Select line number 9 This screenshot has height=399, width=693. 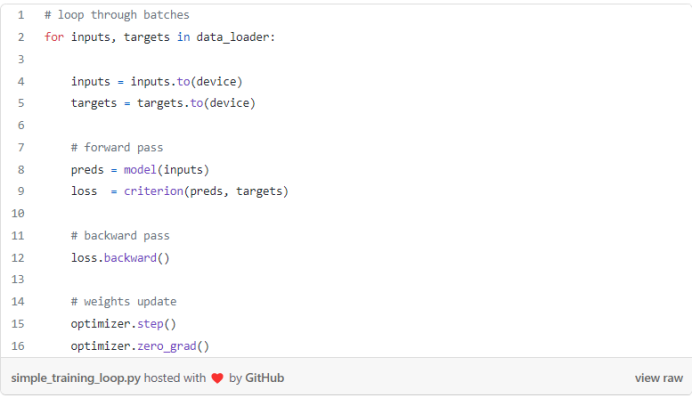(21, 191)
